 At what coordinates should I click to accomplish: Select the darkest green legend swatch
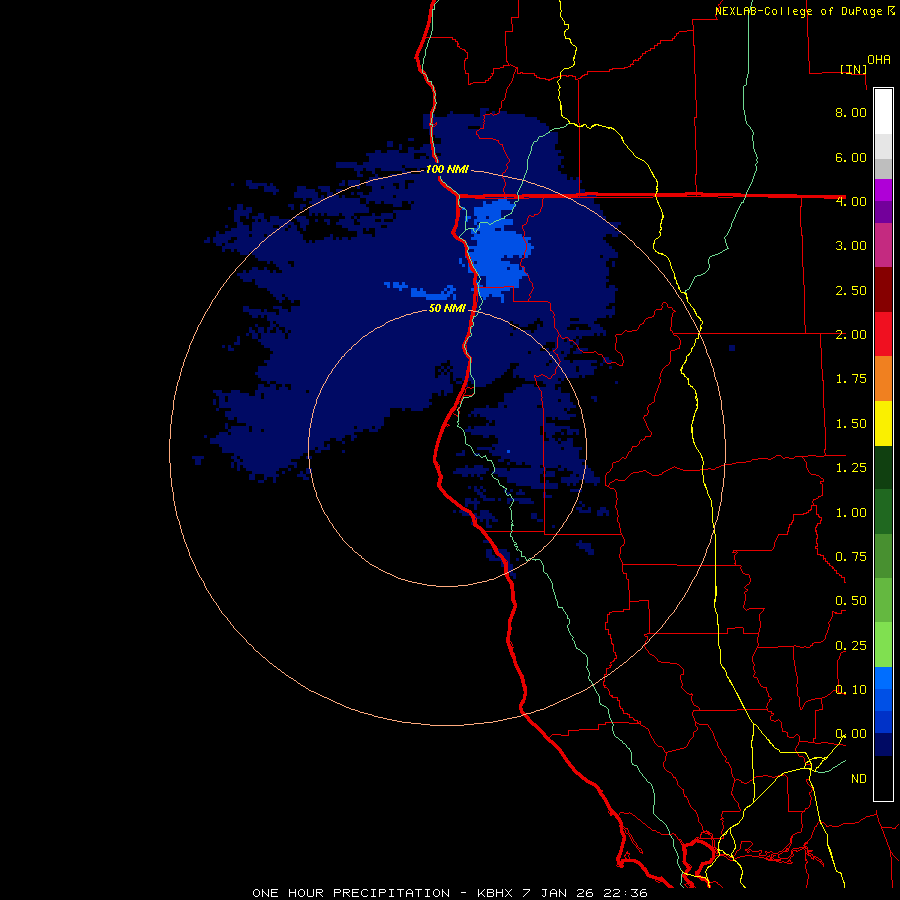[x=883, y=468]
